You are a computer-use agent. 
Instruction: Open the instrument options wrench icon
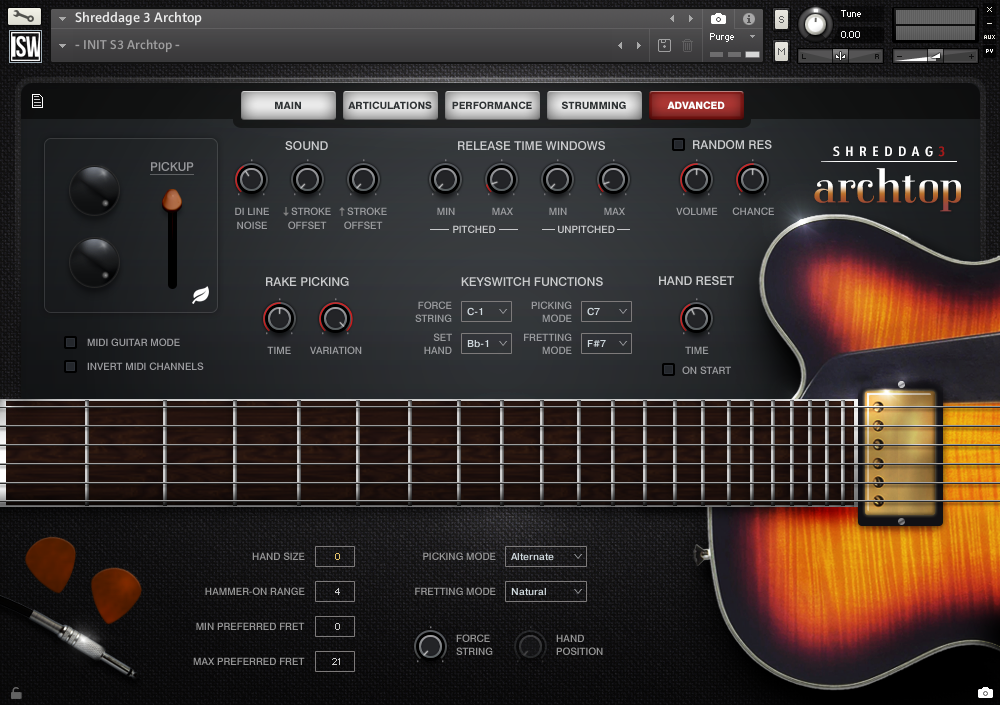click(24, 16)
